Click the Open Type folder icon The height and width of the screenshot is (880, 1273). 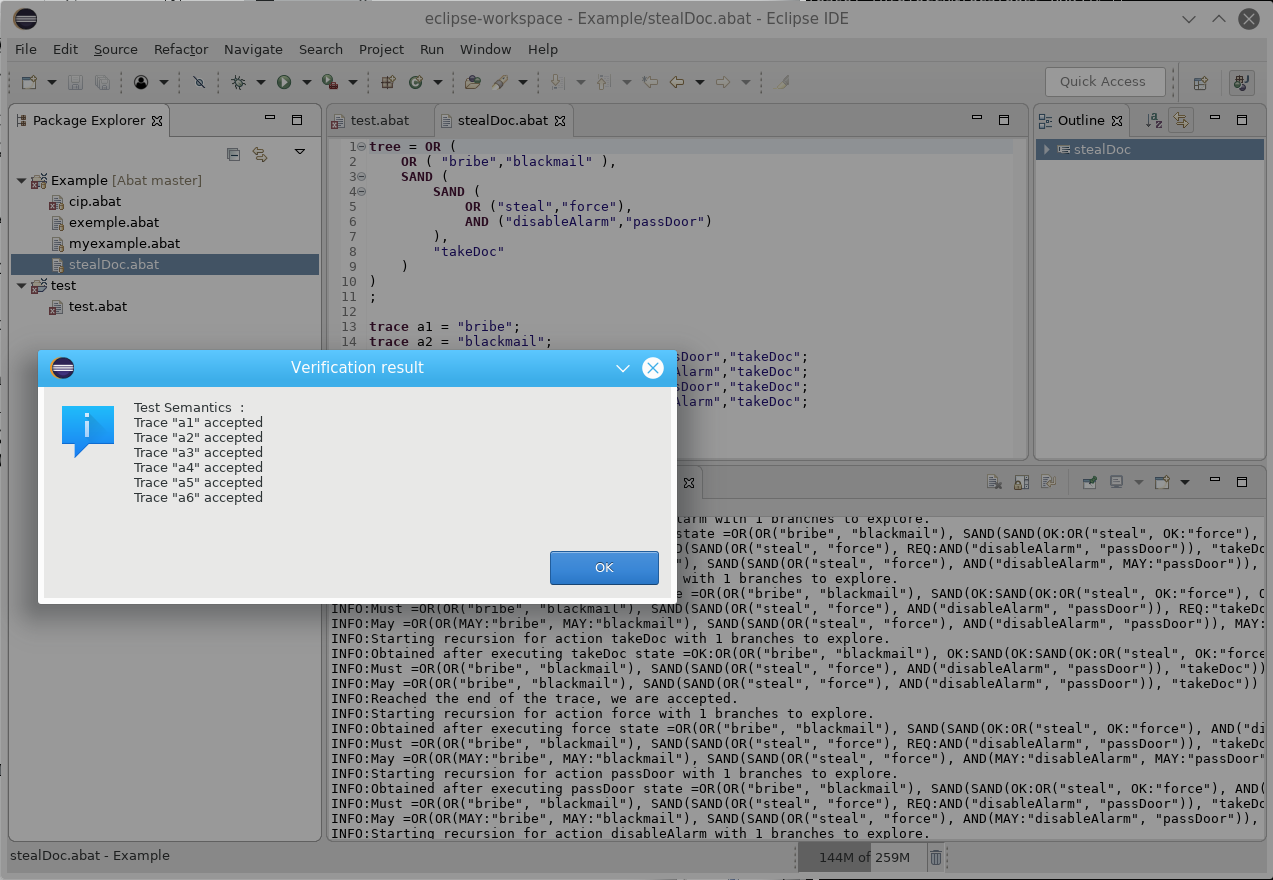click(473, 82)
